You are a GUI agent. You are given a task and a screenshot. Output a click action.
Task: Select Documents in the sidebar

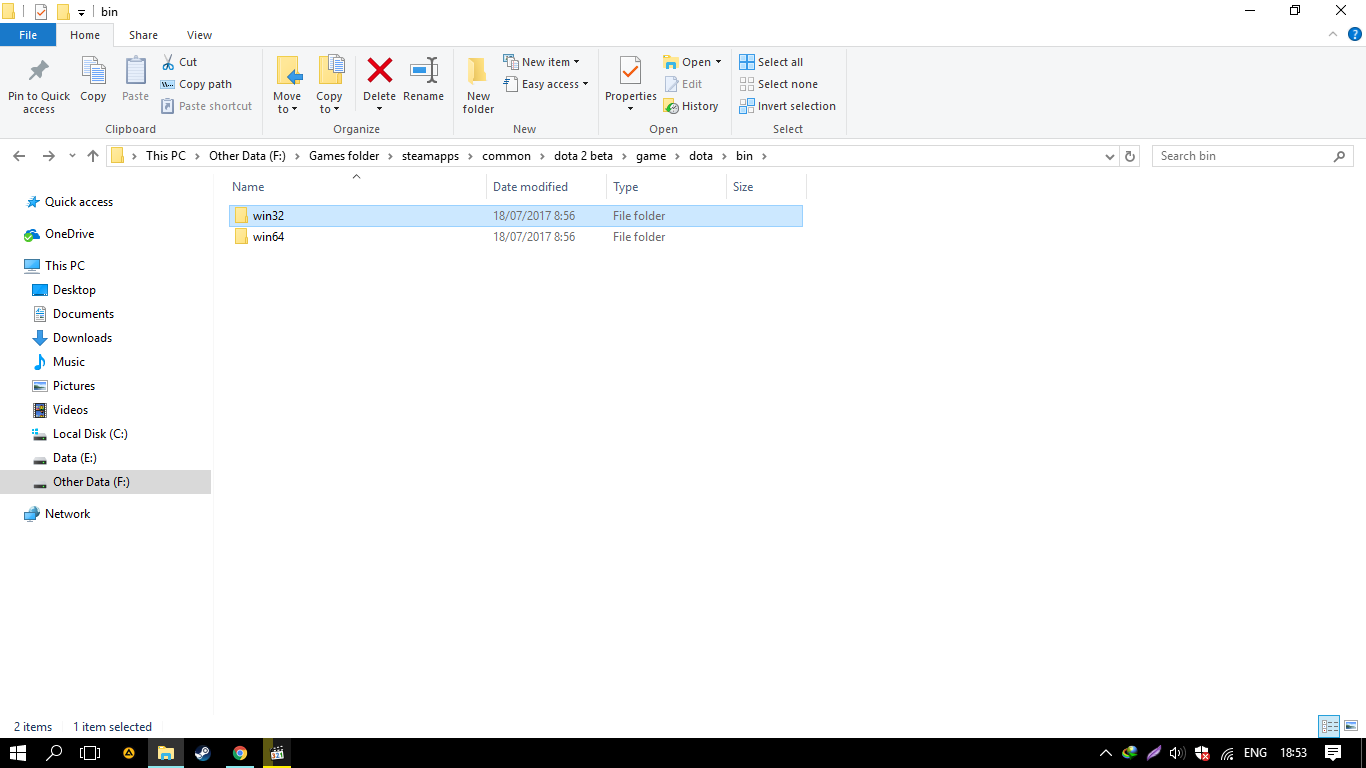[83, 314]
